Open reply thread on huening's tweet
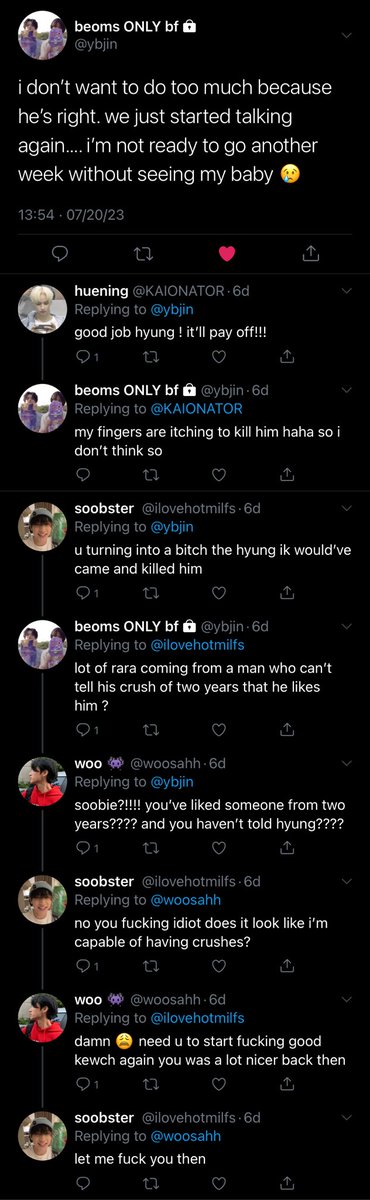This screenshot has width=370, height=1200. coord(82,356)
